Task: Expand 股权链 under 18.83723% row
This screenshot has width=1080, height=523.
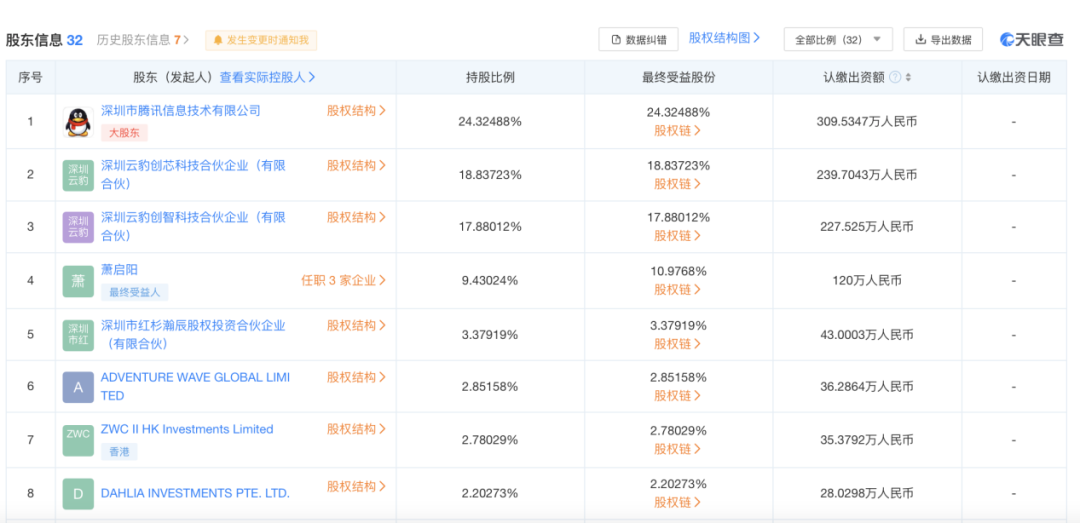Action: [677, 183]
